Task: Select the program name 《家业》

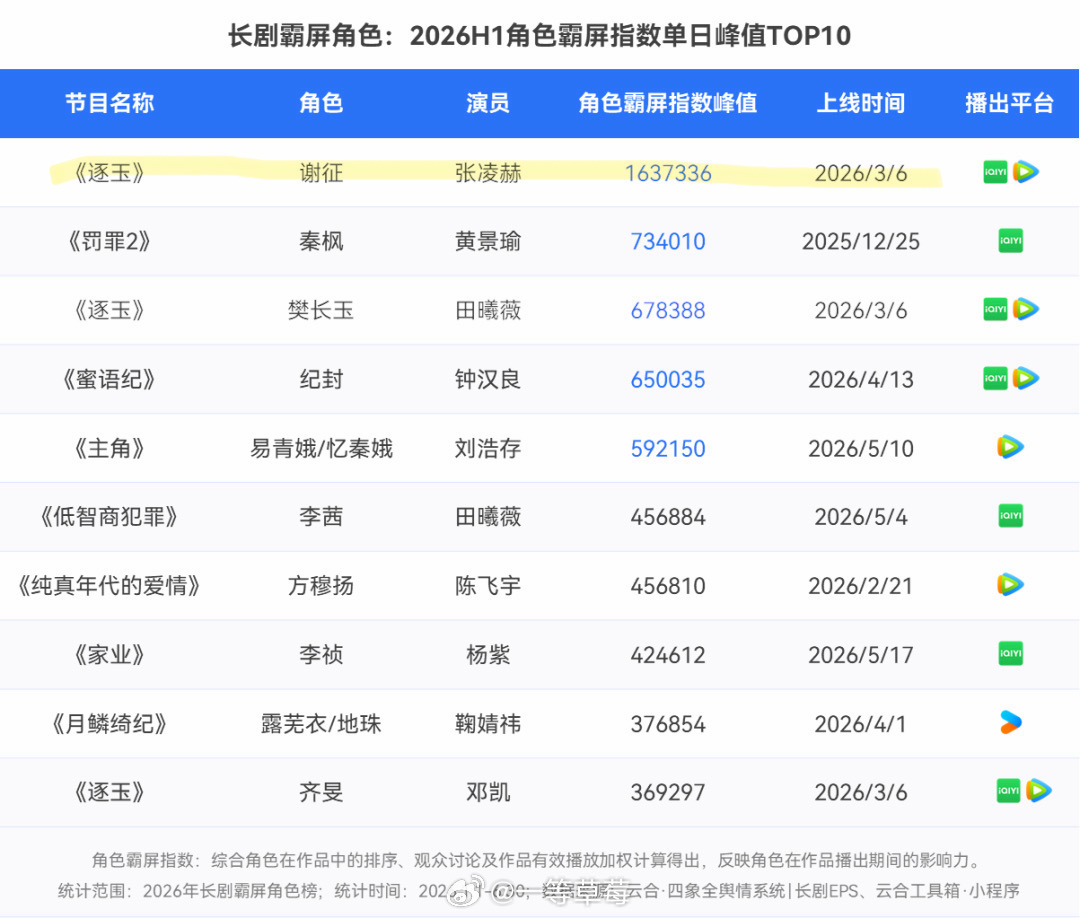Action: tap(110, 654)
